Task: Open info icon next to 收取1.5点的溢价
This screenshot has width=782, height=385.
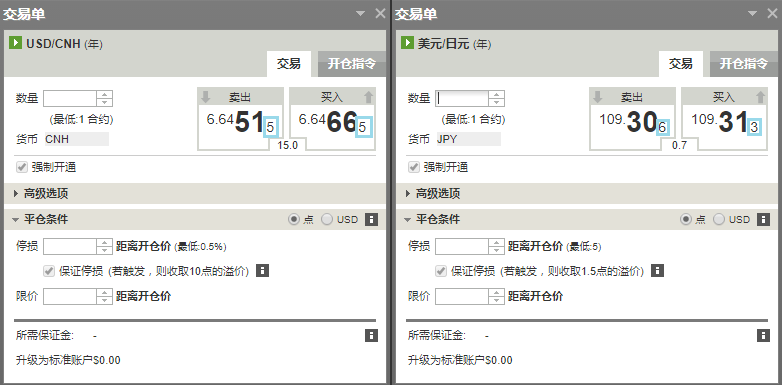Action: click(x=658, y=271)
